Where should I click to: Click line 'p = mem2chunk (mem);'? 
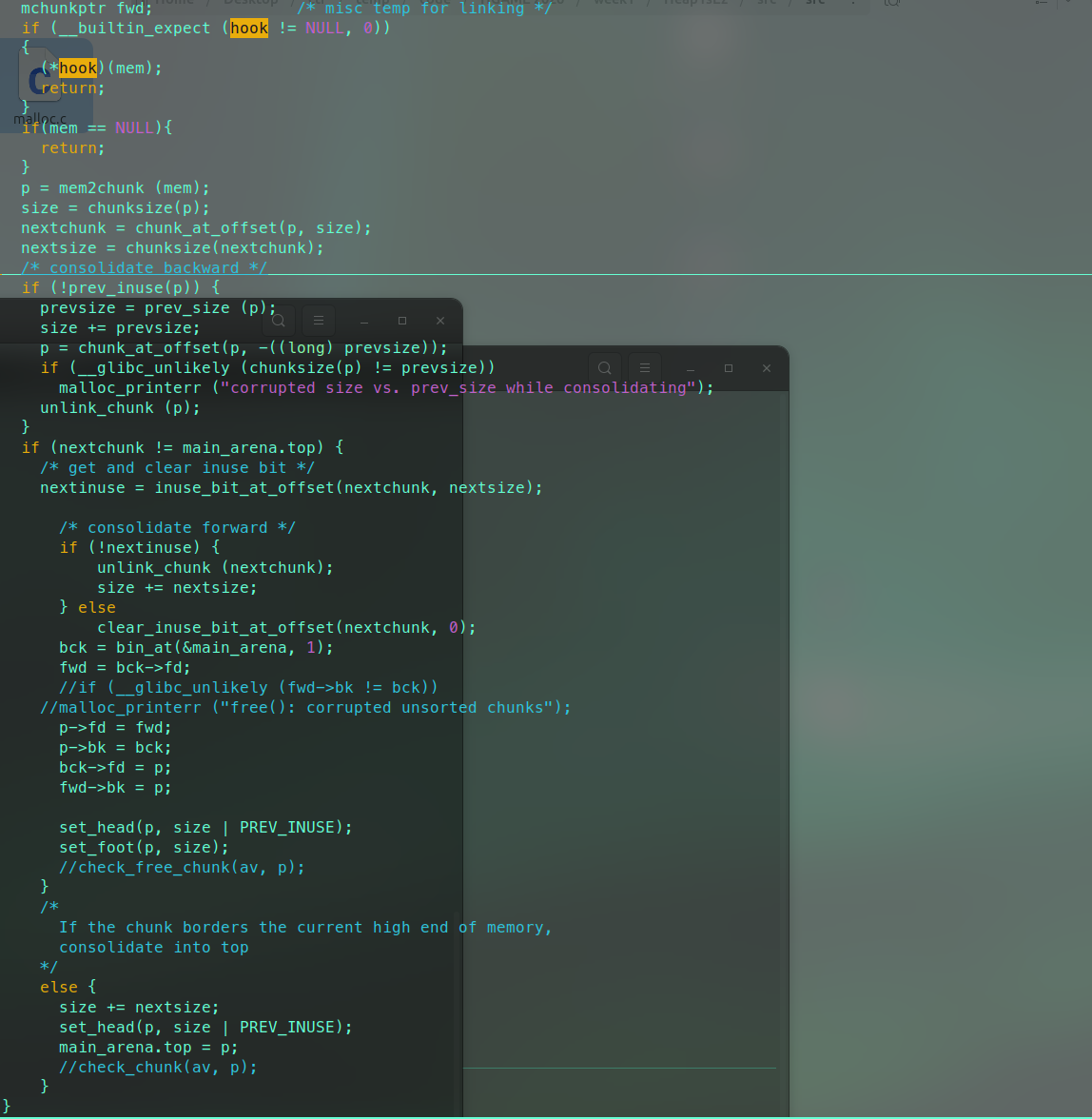(x=115, y=188)
